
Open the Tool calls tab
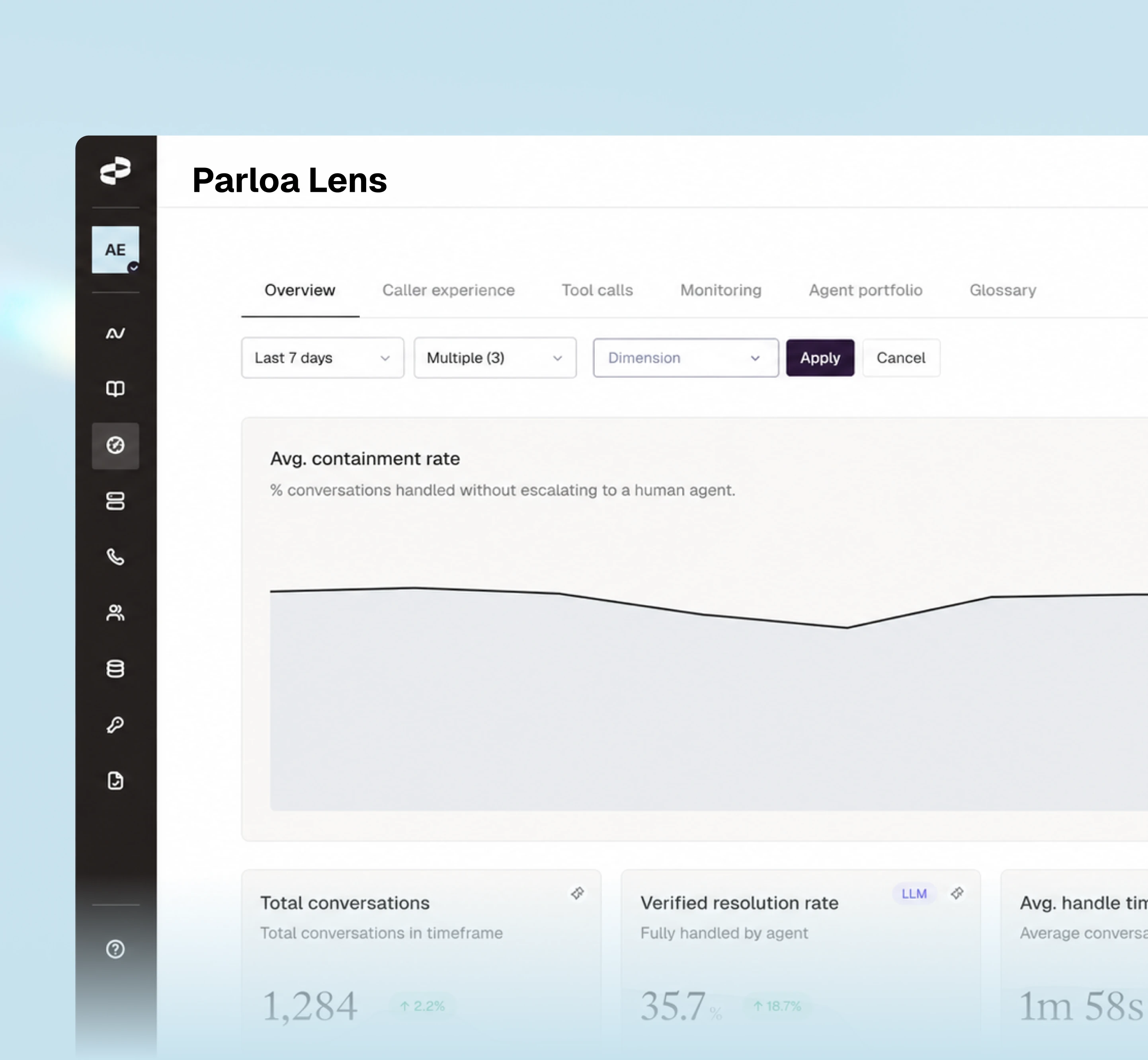597,290
